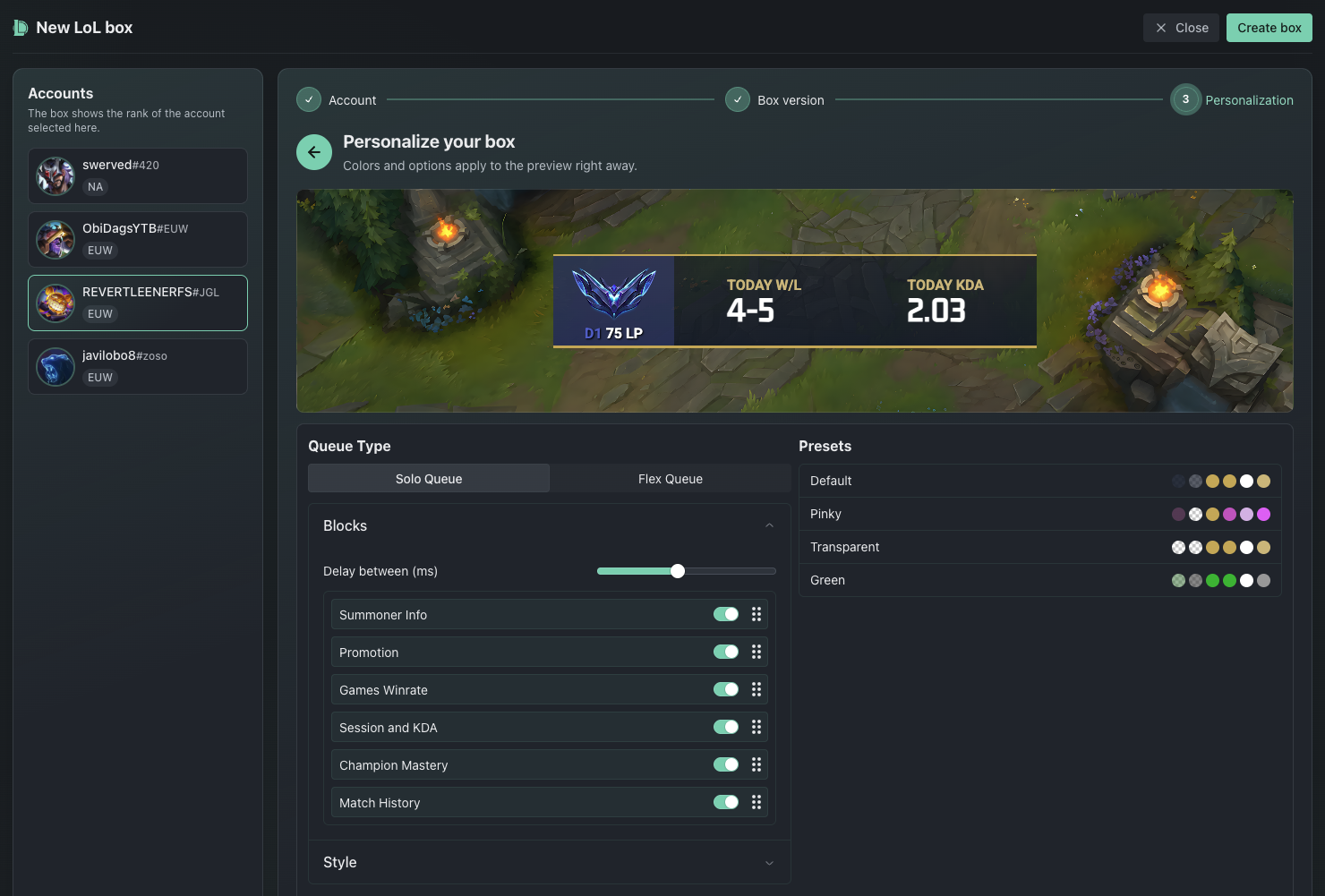
Task: Select swerved#420 account
Action: click(x=138, y=176)
